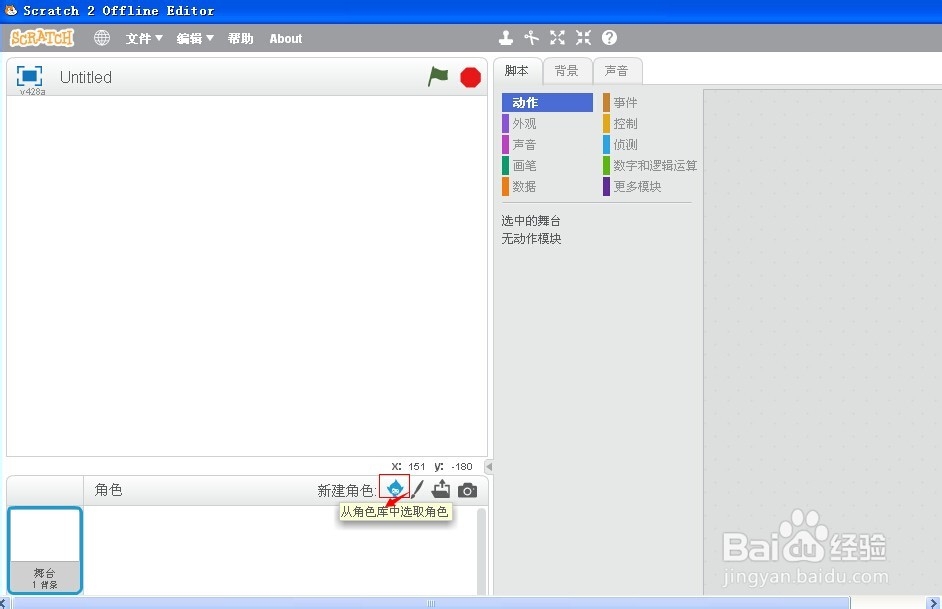Image resolution: width=942 pixels, height=609 pixels.
Task: Switch to the 脚本 tab
Action: [517, 71]
